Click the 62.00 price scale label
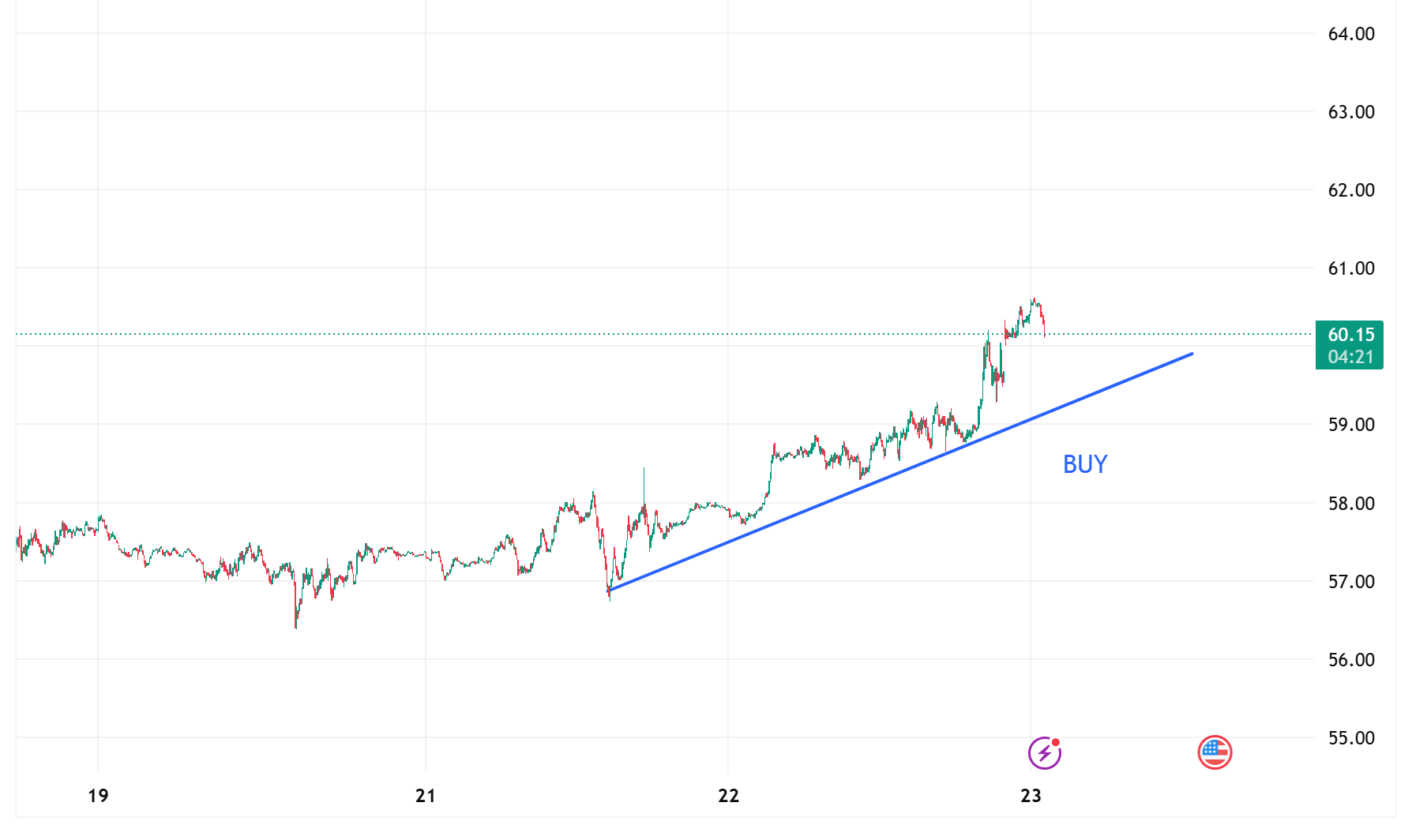Screen dimensions: 1412x840 click(1351, 190)
